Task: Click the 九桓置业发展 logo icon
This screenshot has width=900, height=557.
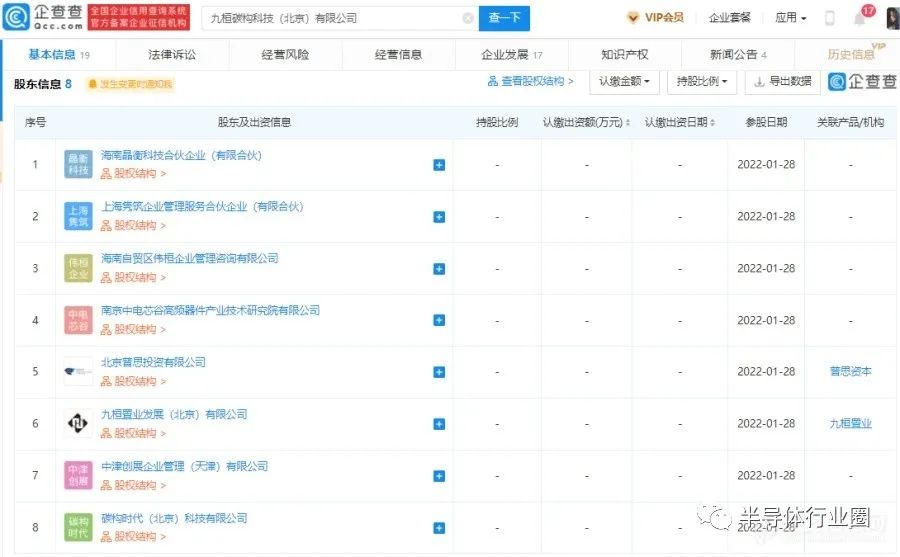Action: 78,423
